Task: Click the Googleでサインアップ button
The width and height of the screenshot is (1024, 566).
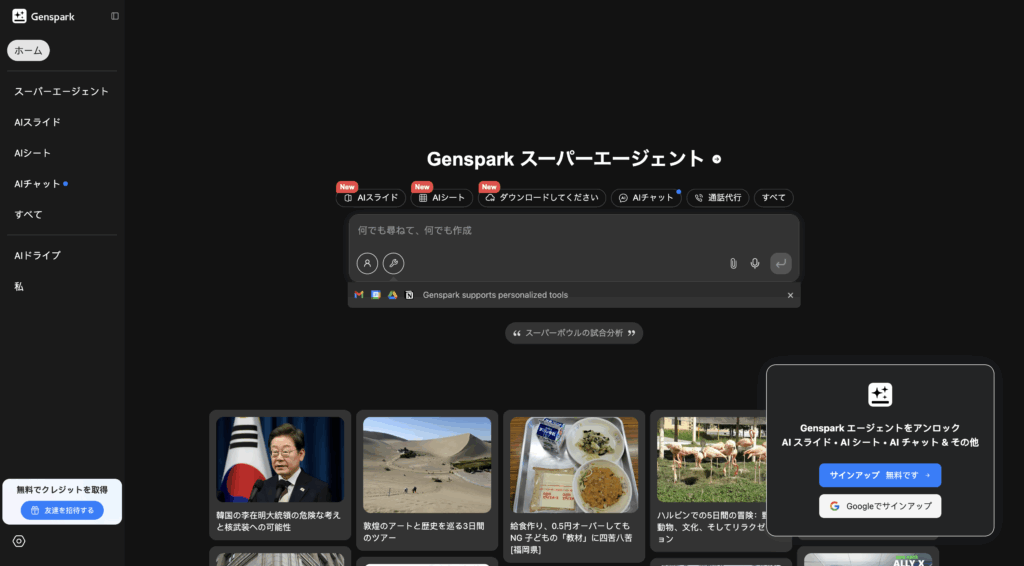Action: coord(880,506)
